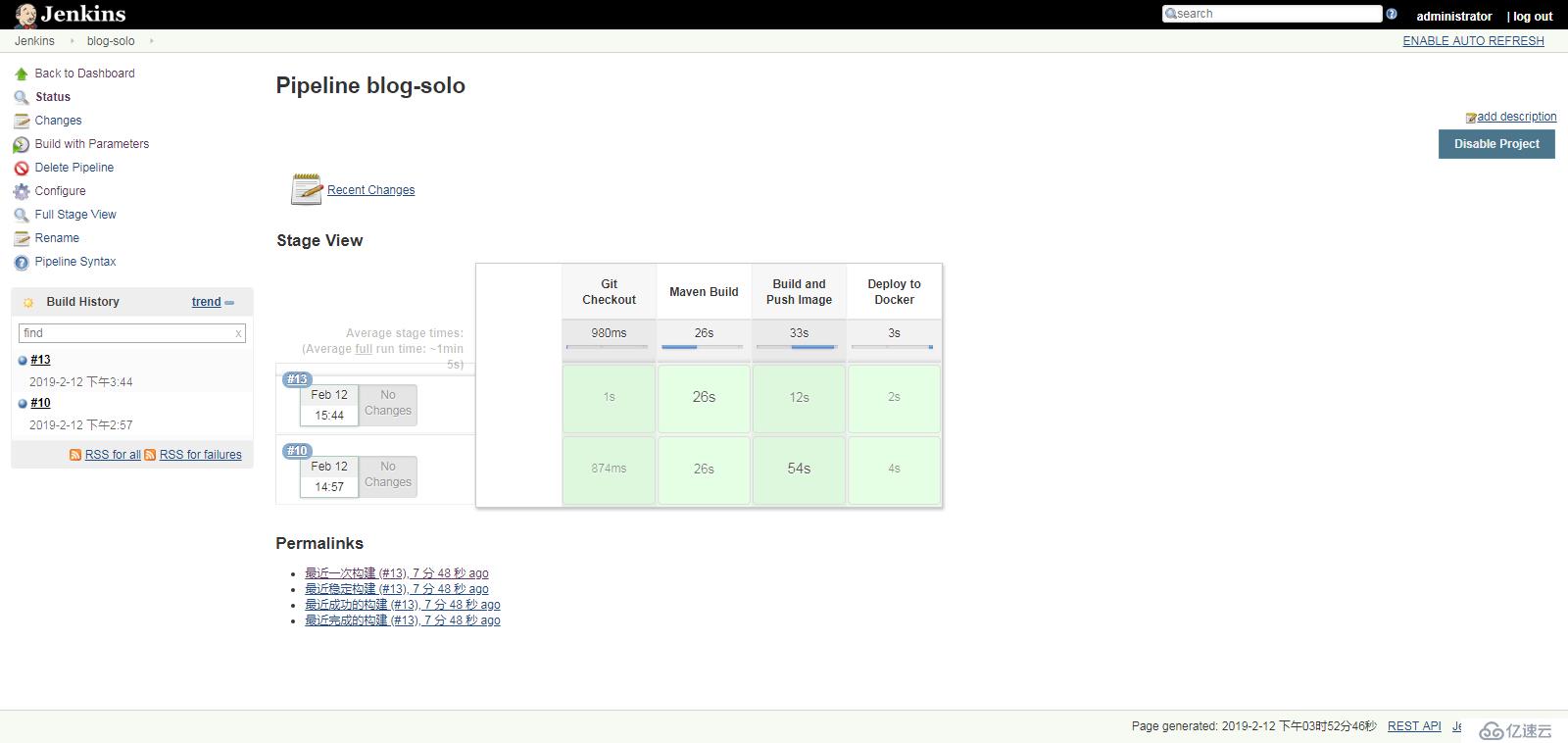The width and height of the screenshot is (1568, 743).
Task: Open the Status menu item
Action: [53, 97]
